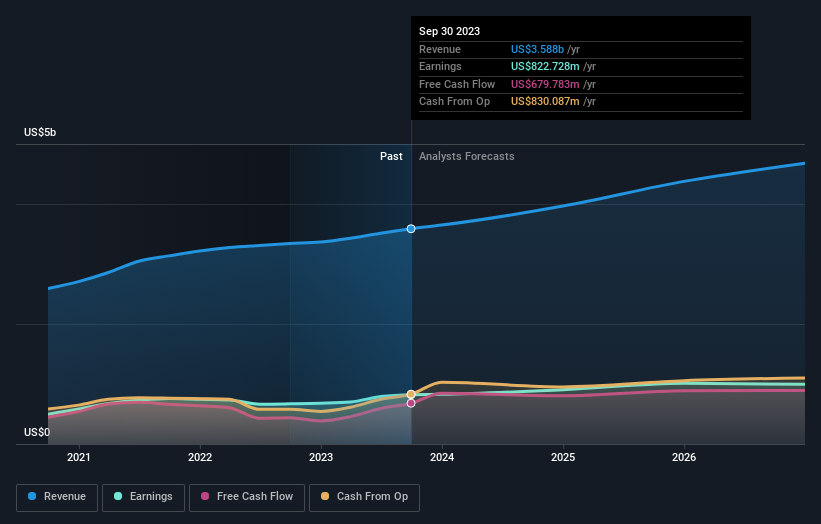Click the pink Free Cash Flow legend dot

(205, 496)
